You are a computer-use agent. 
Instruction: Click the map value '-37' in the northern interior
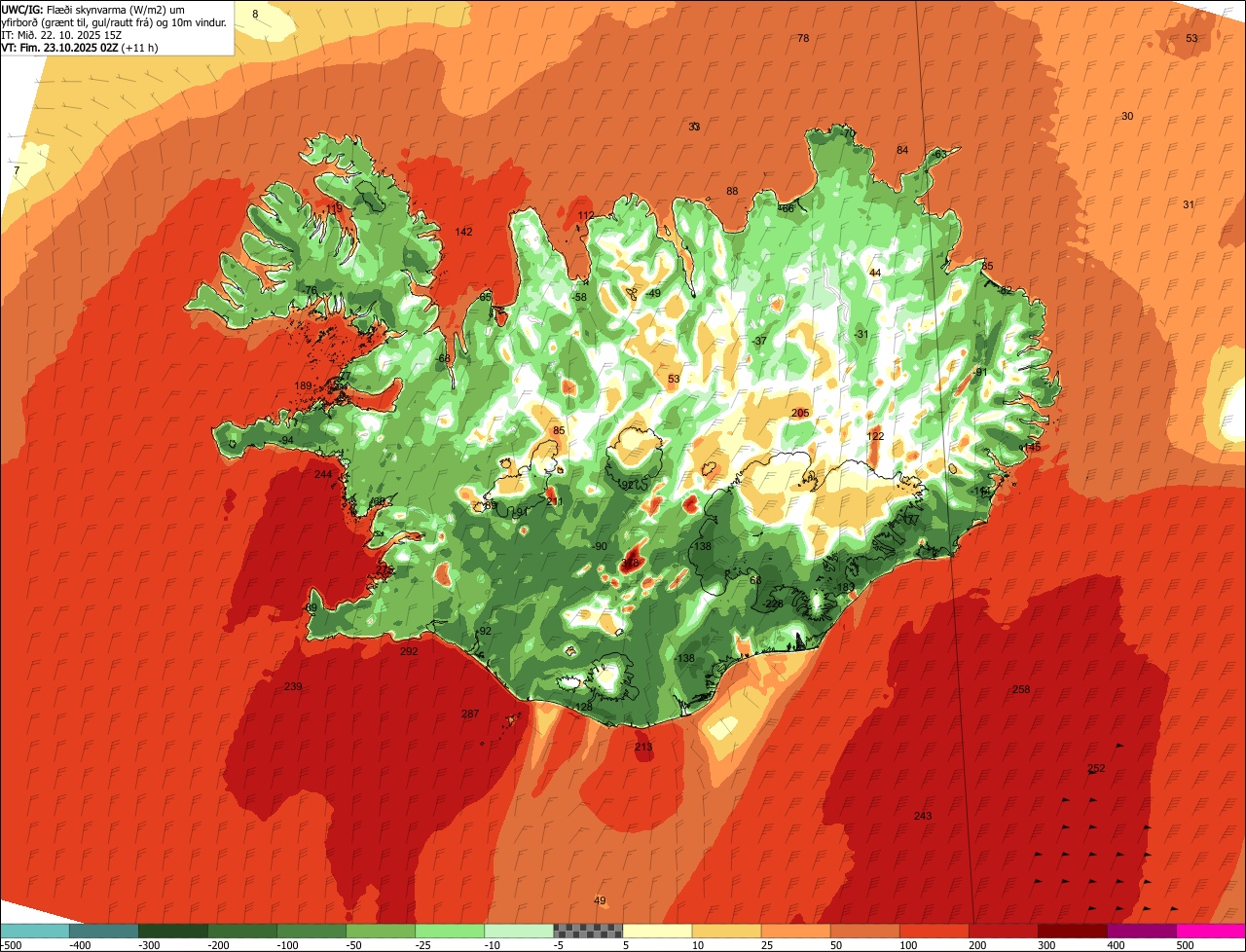click(x=760, y=341)
